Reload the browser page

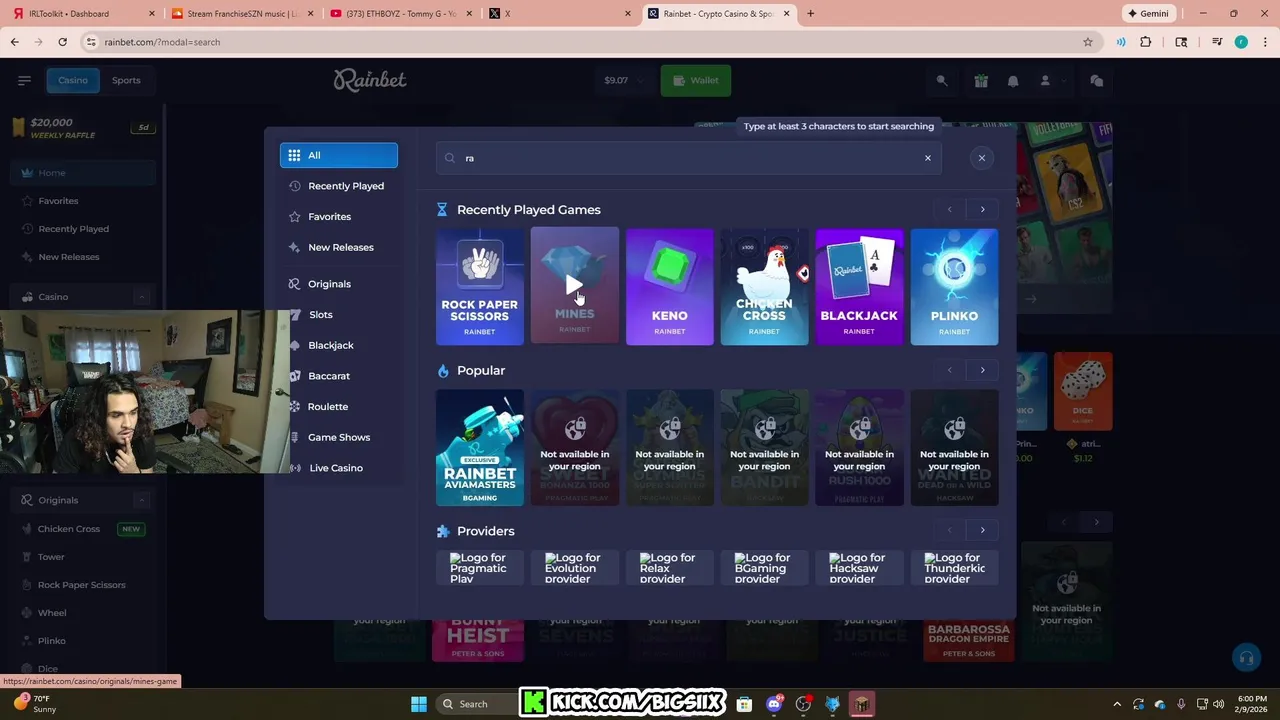pyautogui.click(x=62, y=42)
